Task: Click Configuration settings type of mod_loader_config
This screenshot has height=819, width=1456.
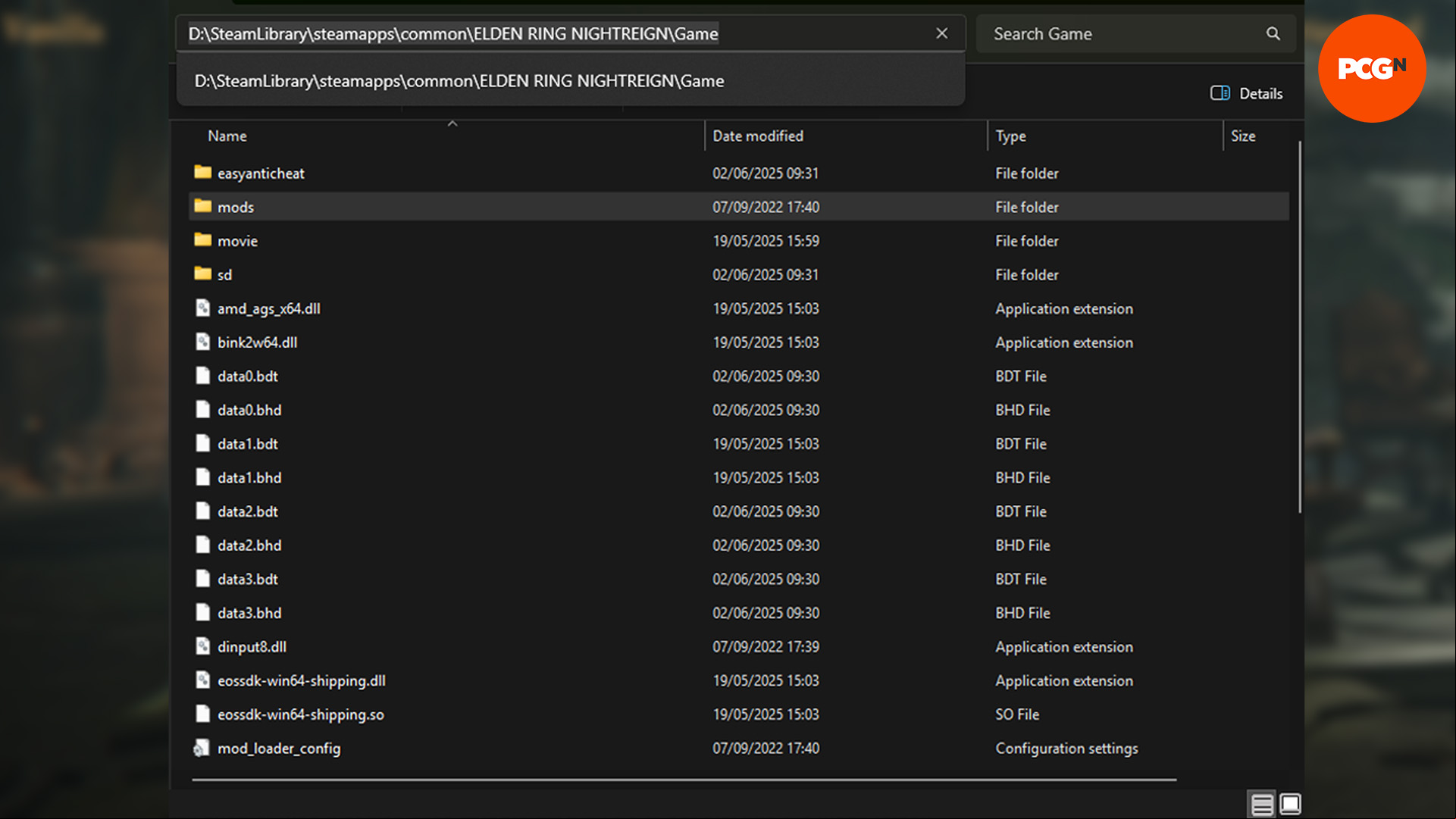Action: [x=1066, y=749]
